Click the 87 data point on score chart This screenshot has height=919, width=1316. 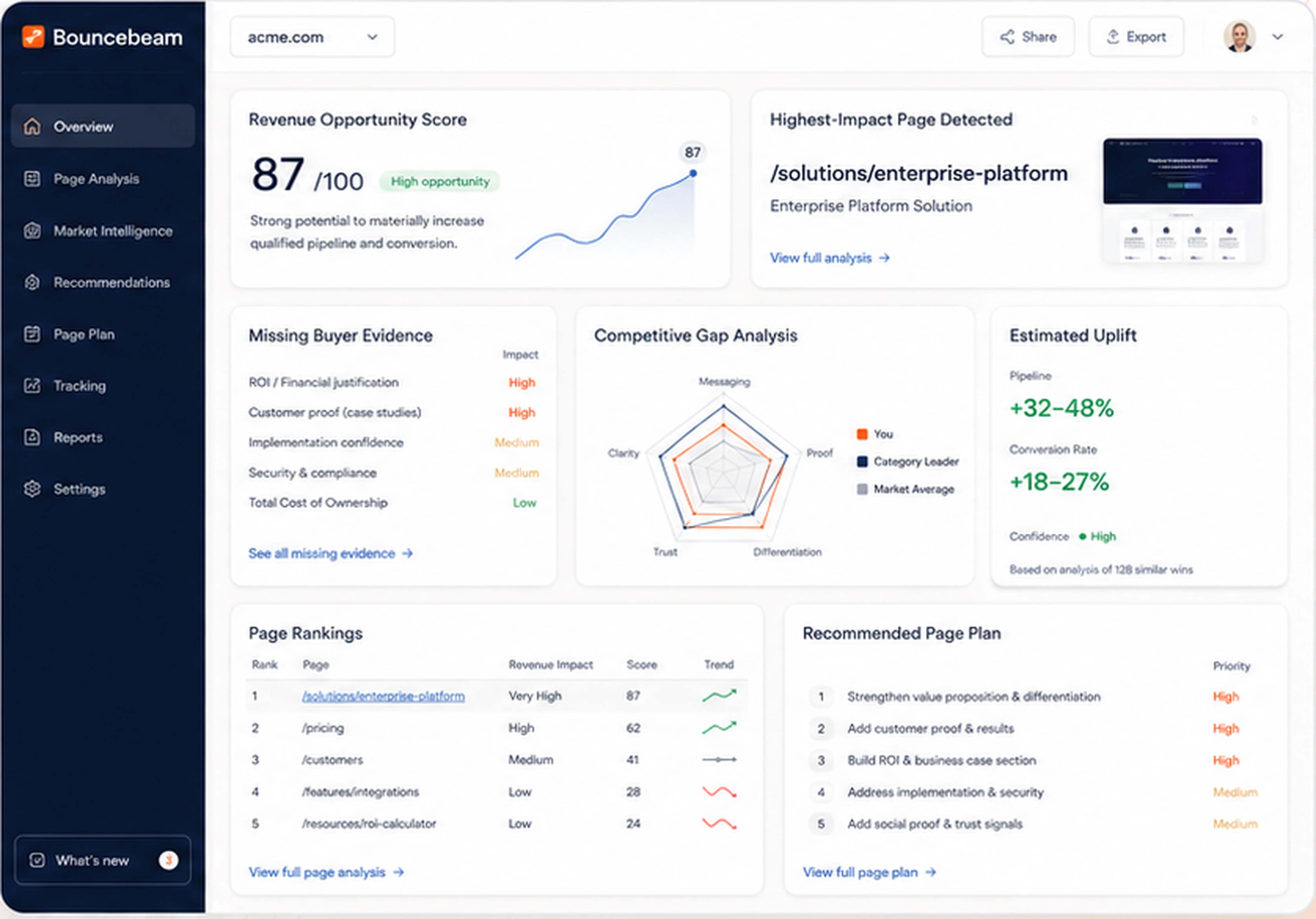[693, 173]
